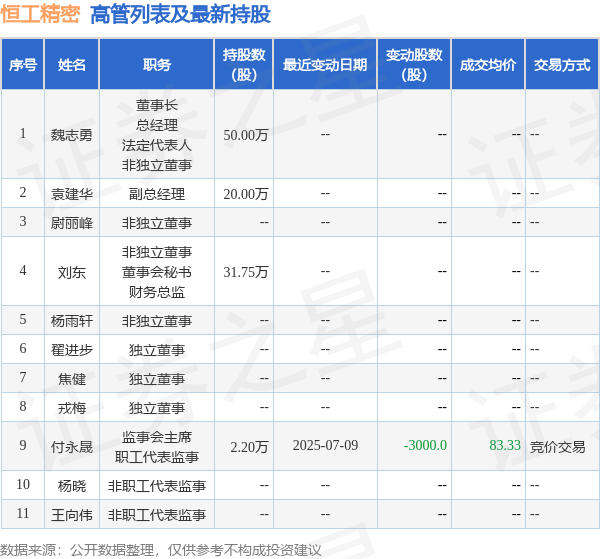Viewport: 600px width, 559px height.
Task: Click the 2.20万 shareholding value
Action: coord(249,447)
